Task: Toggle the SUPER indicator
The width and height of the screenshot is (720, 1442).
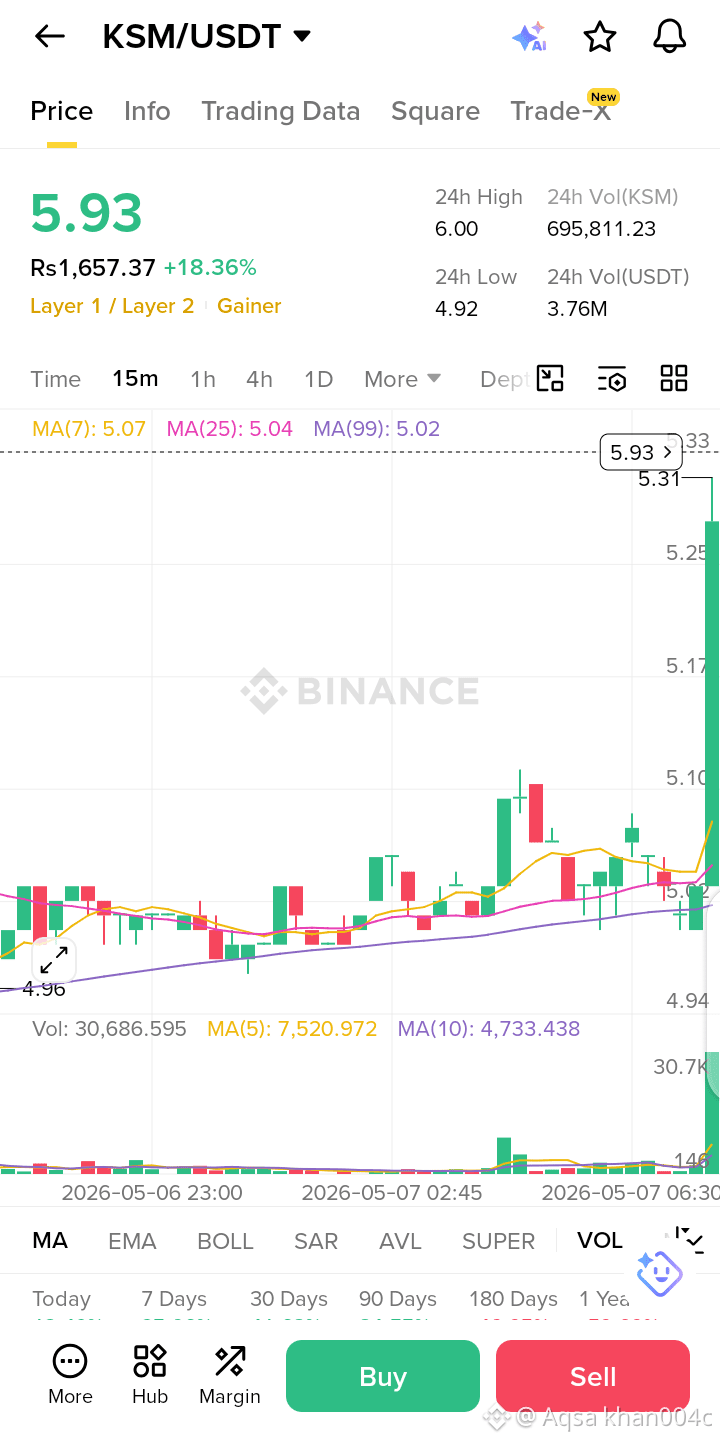Action: [498, 1241]
